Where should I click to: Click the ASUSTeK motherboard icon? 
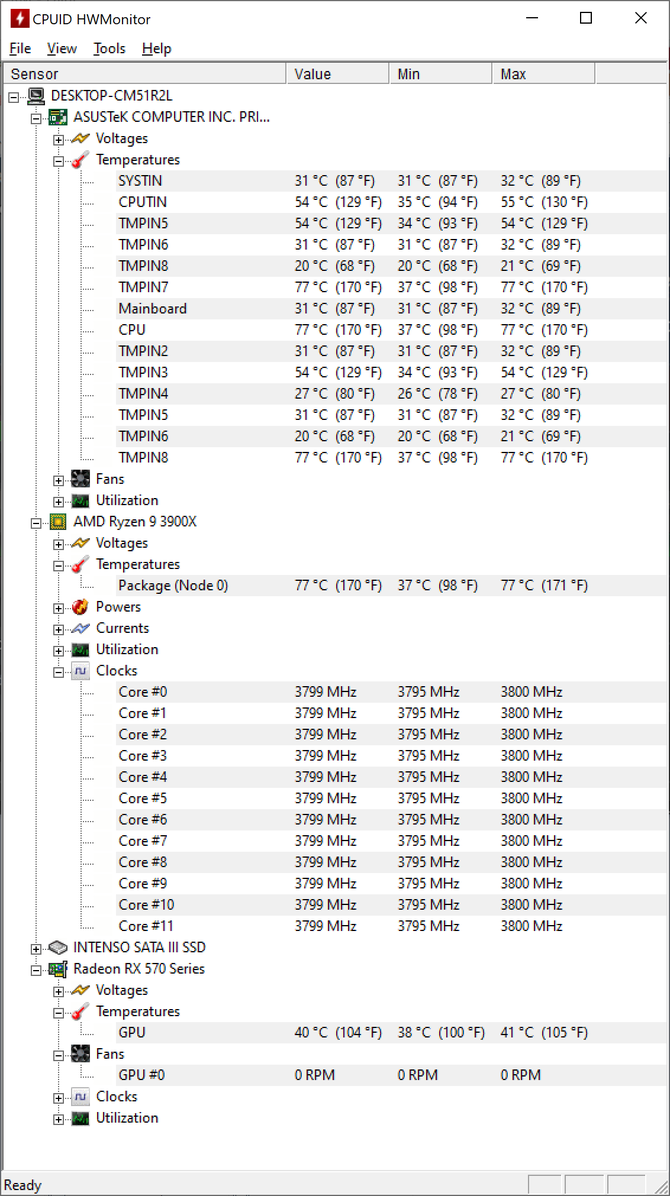(x=57, y=117)
